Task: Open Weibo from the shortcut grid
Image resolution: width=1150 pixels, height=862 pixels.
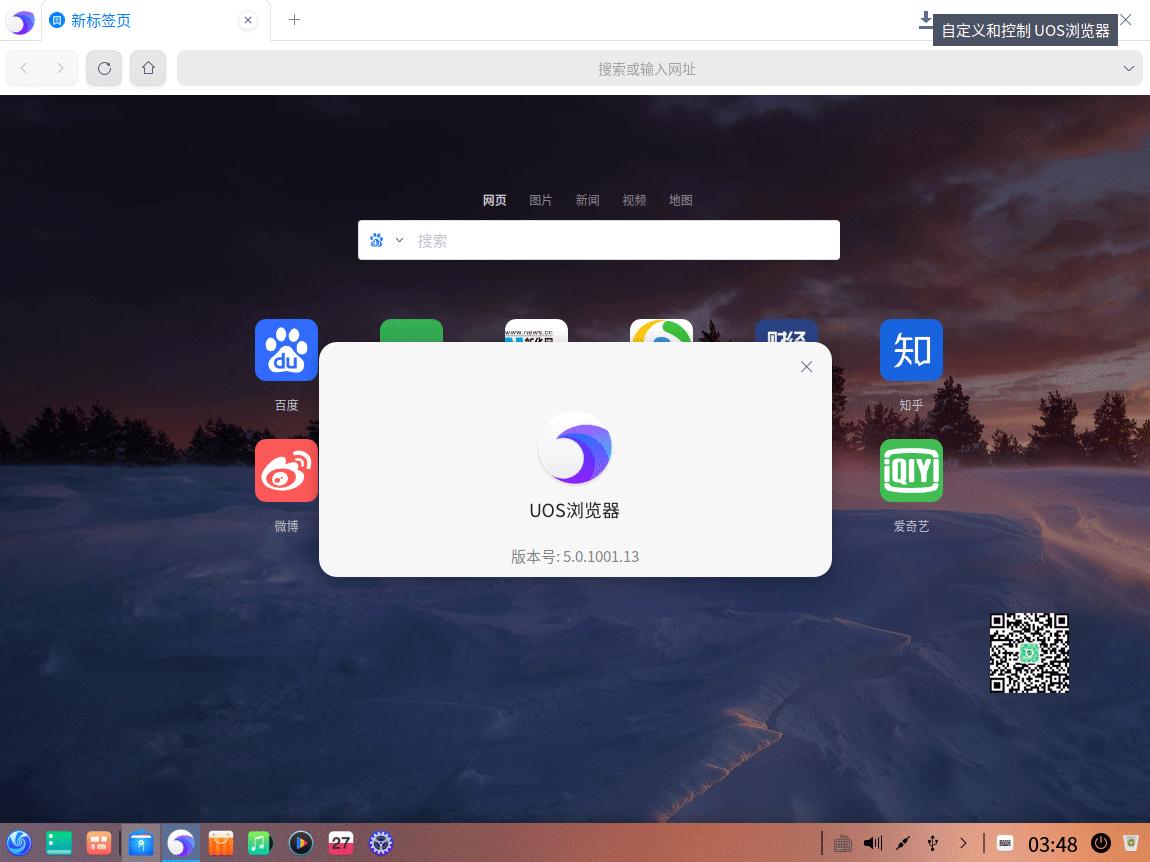Action: coord(286,470)
